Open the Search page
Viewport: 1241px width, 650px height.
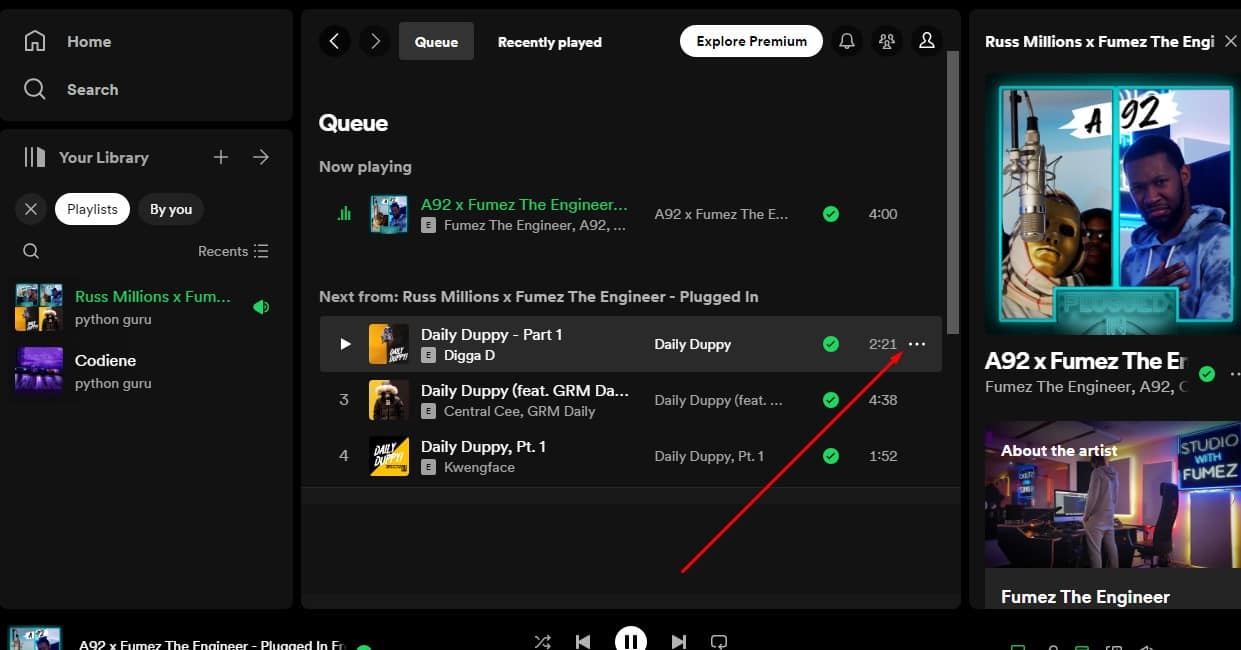coord(92,89)
